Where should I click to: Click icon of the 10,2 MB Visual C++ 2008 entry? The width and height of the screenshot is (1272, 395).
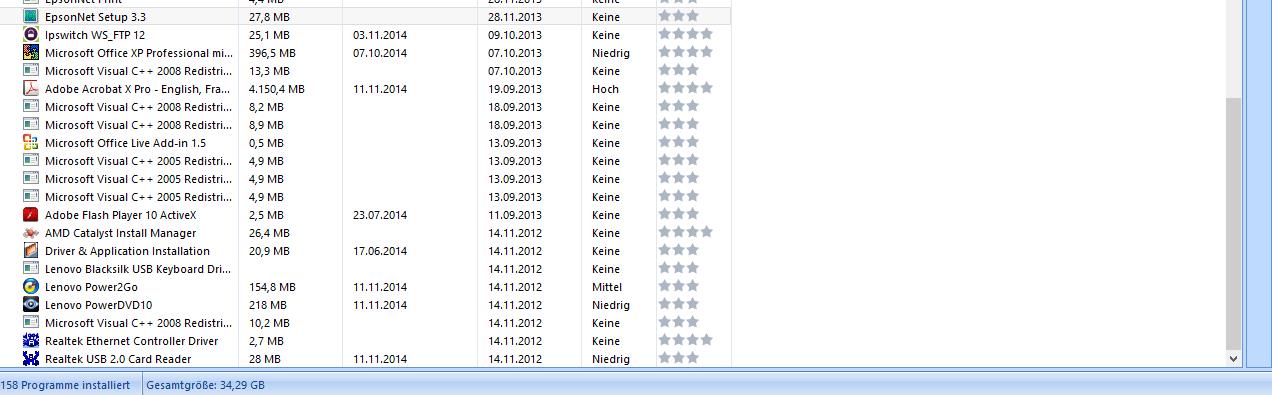point(31,323)
